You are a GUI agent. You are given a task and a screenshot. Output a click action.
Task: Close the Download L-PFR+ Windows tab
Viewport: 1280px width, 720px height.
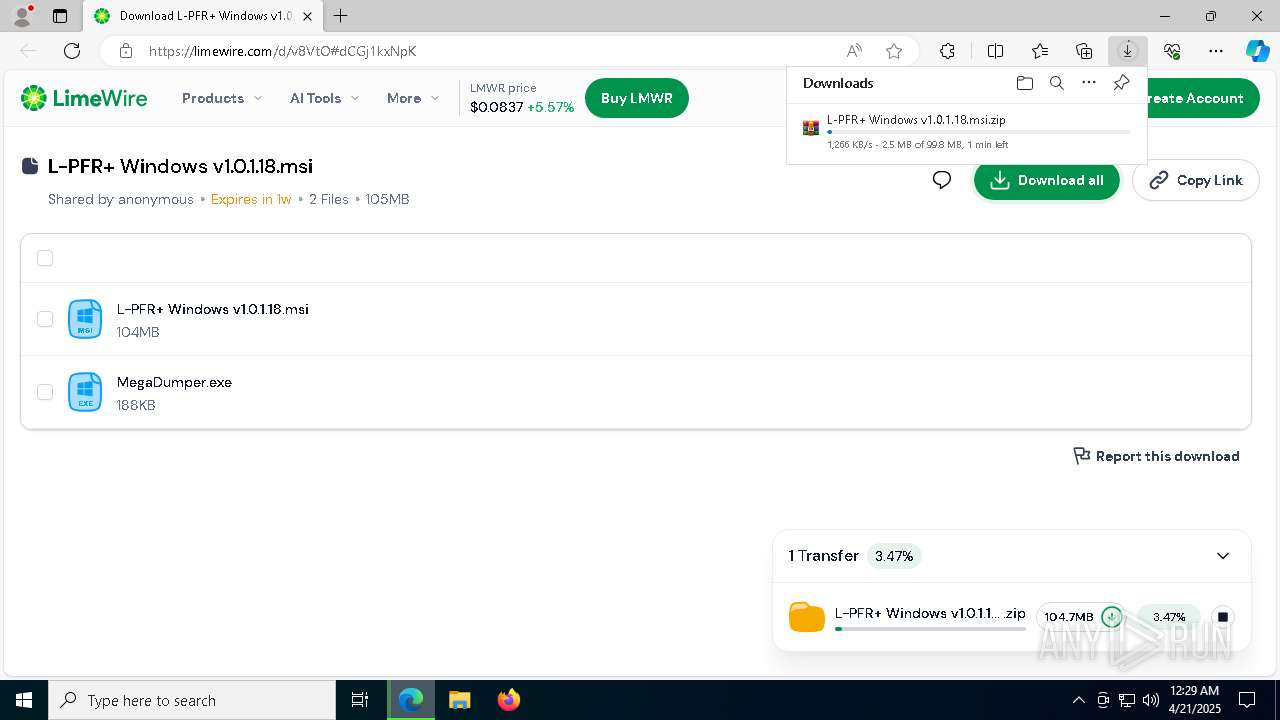tap(308, 16)
